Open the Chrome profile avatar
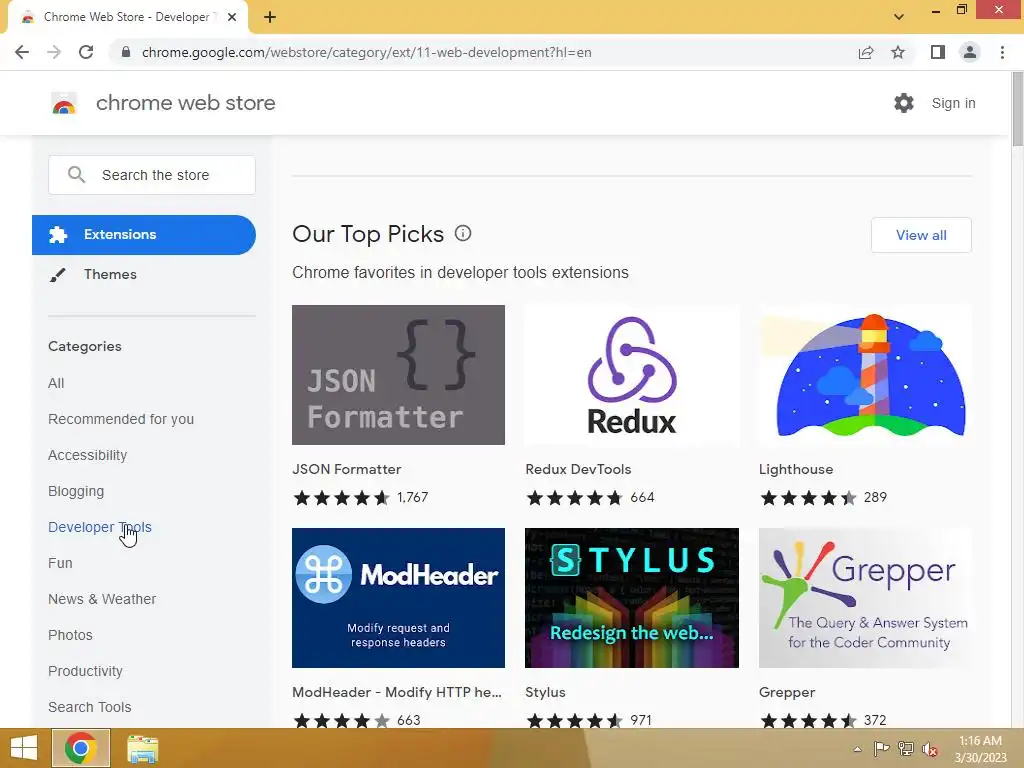The width and height of the screenshot is (1024, 768). point(970,52)
